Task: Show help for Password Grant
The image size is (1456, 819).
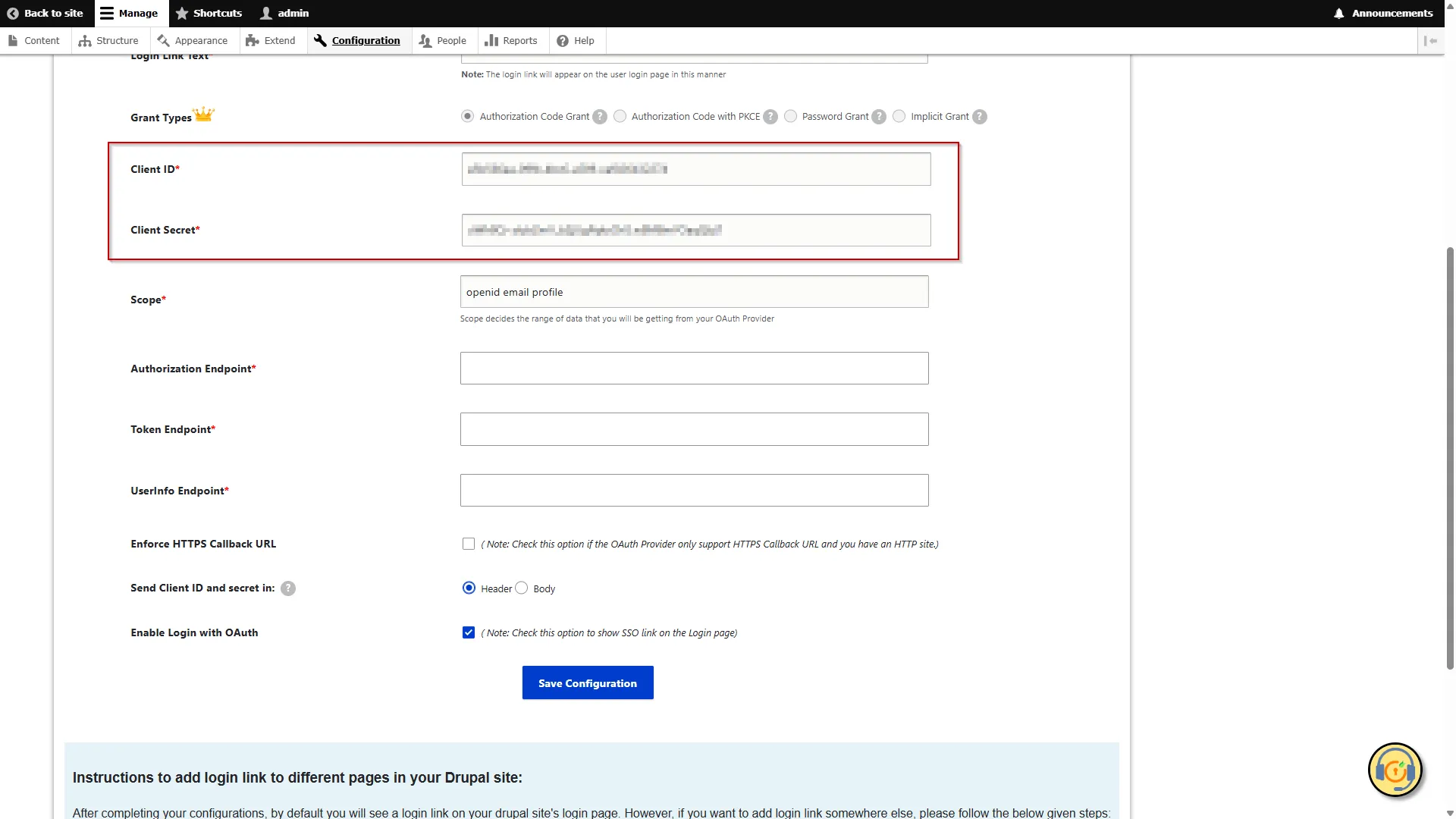Action: pos(879,117)
